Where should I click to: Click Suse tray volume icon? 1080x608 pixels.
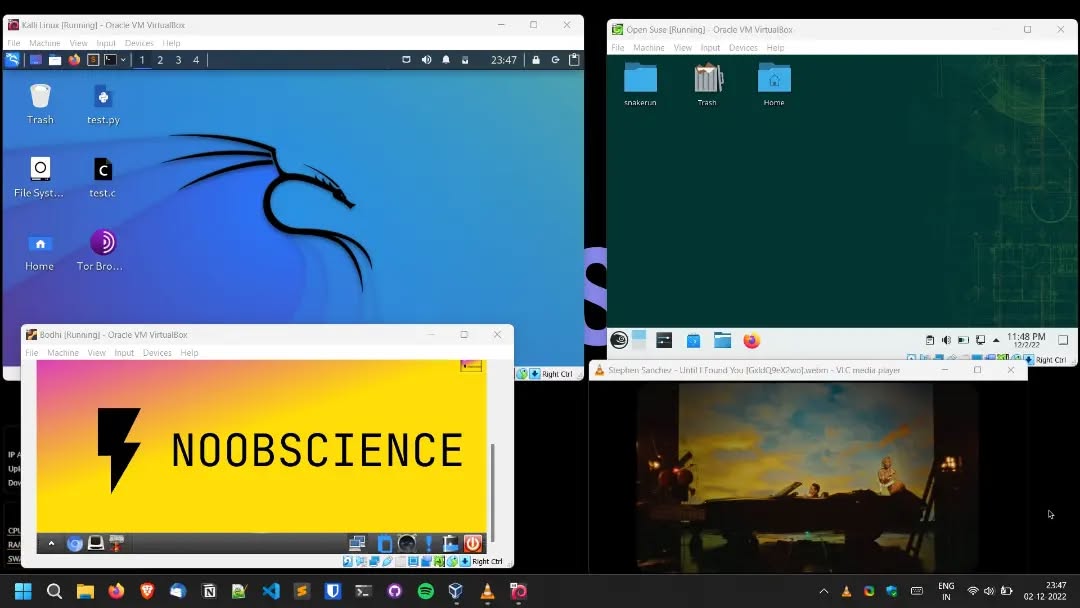point(946,340)
